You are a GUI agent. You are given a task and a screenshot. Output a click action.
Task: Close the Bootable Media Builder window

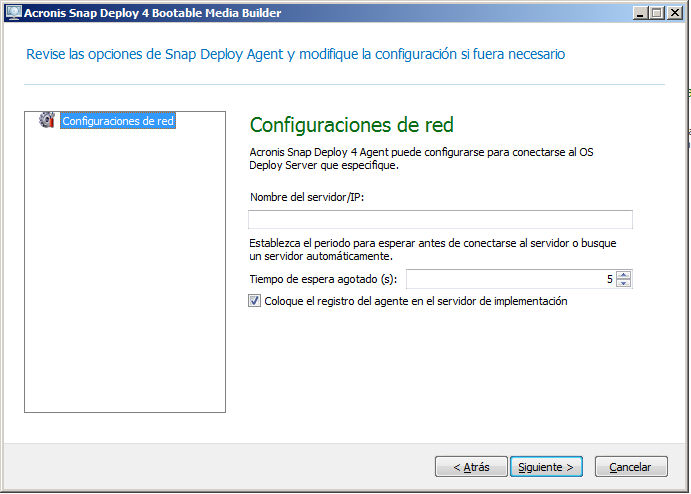(x=675, y=13)
